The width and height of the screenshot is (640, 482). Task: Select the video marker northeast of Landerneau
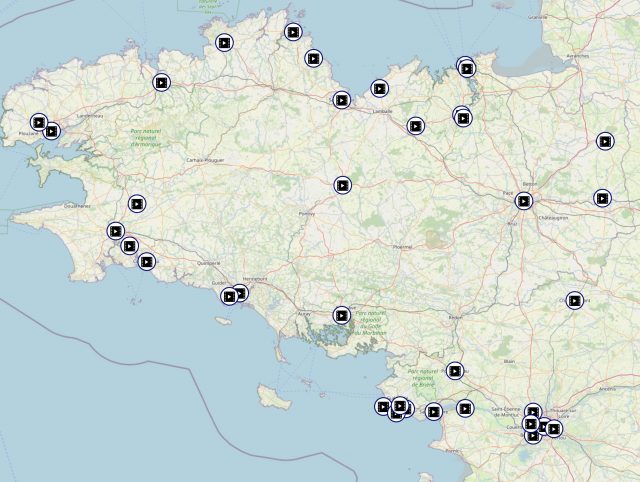coord(162,82)
